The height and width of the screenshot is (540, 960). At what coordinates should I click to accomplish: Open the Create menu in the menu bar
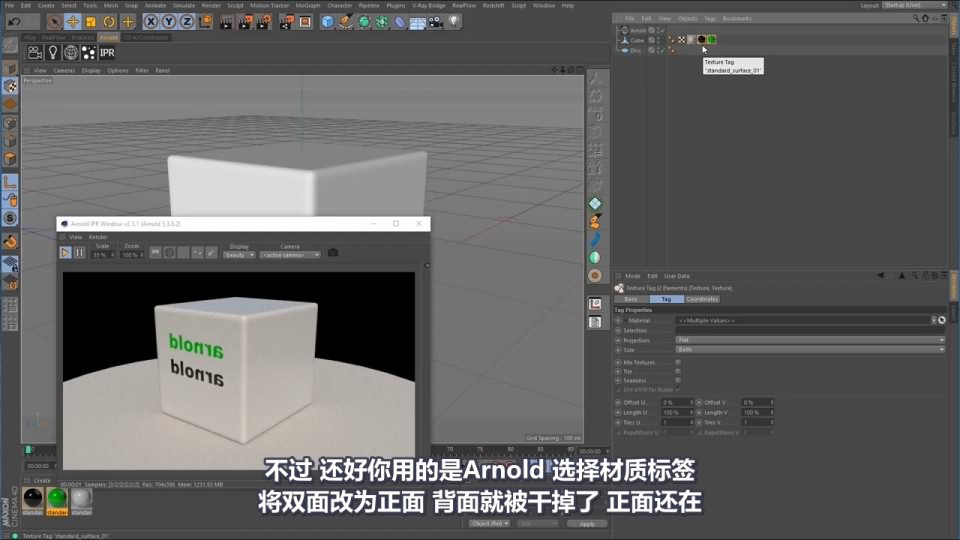pos(46,6)
